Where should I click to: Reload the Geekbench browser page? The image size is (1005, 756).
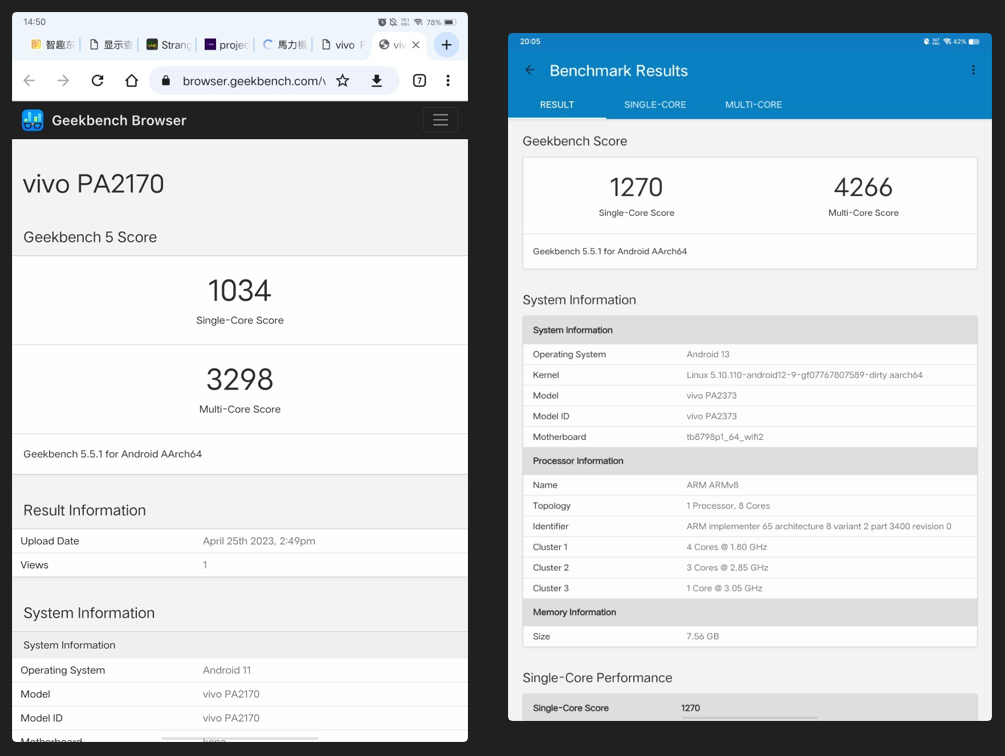(97, 81)
